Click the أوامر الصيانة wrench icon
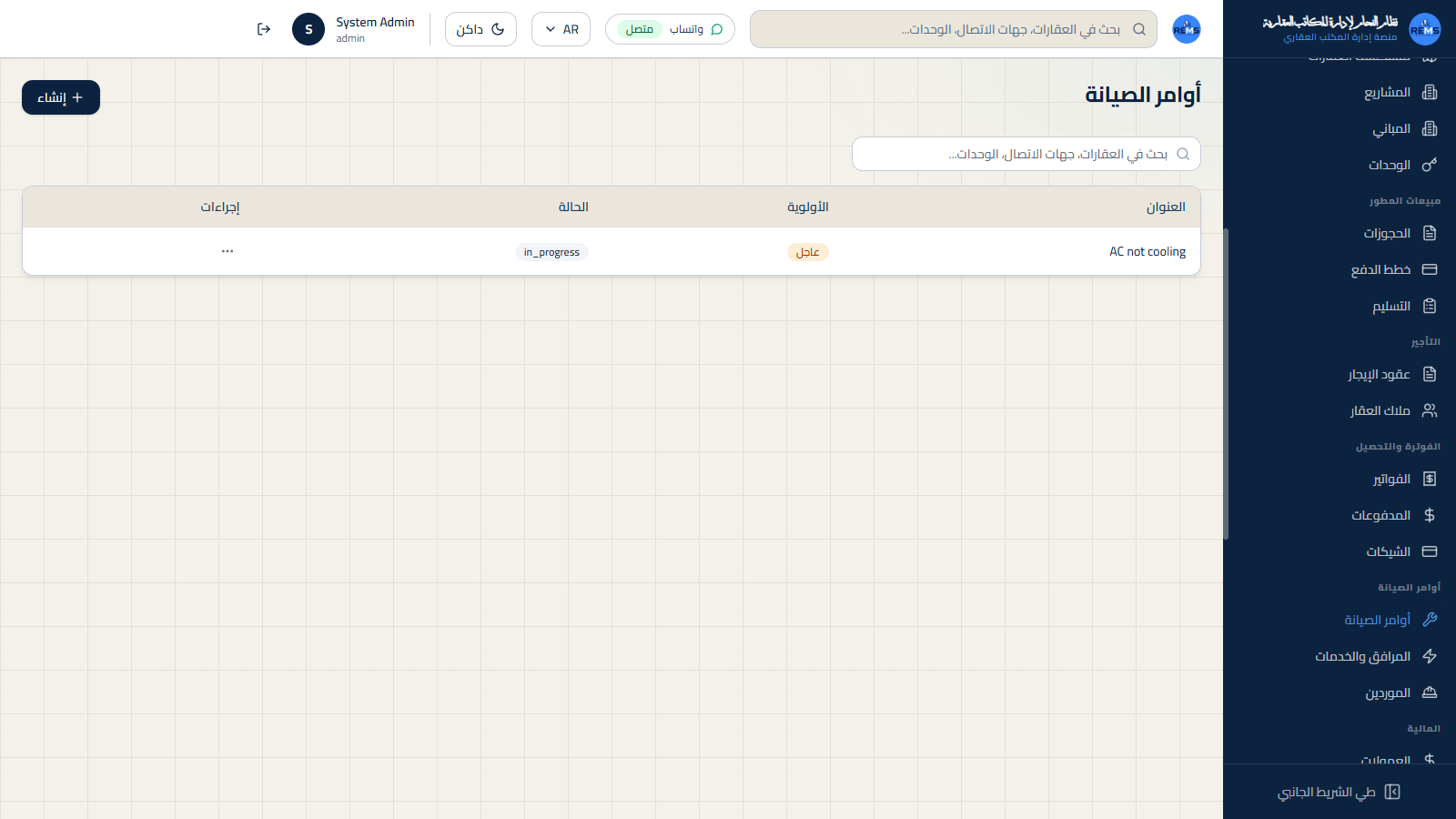The height and width of the screenshot is (819, 1456). [1430, 620]
